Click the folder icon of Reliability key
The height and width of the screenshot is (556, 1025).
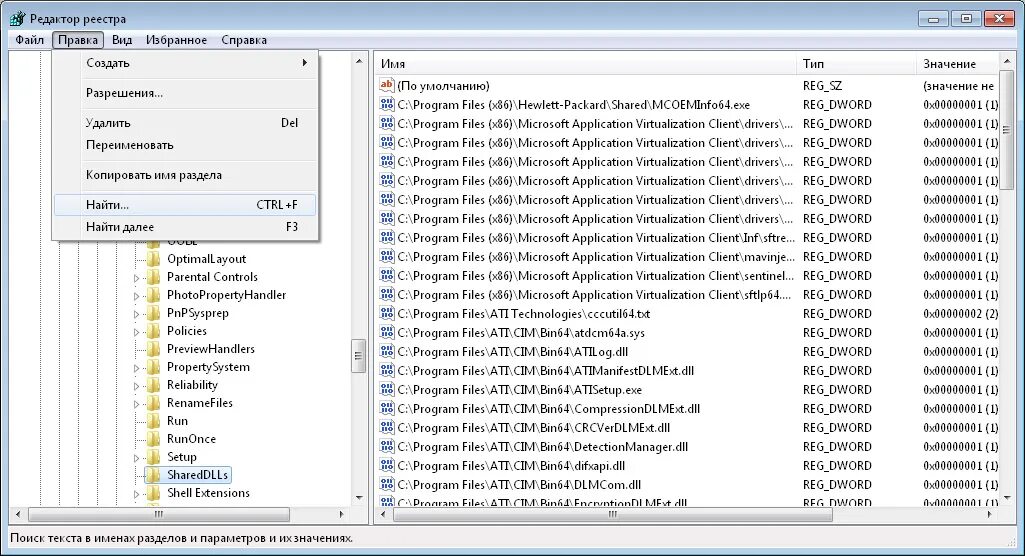(x=154, y=385)
